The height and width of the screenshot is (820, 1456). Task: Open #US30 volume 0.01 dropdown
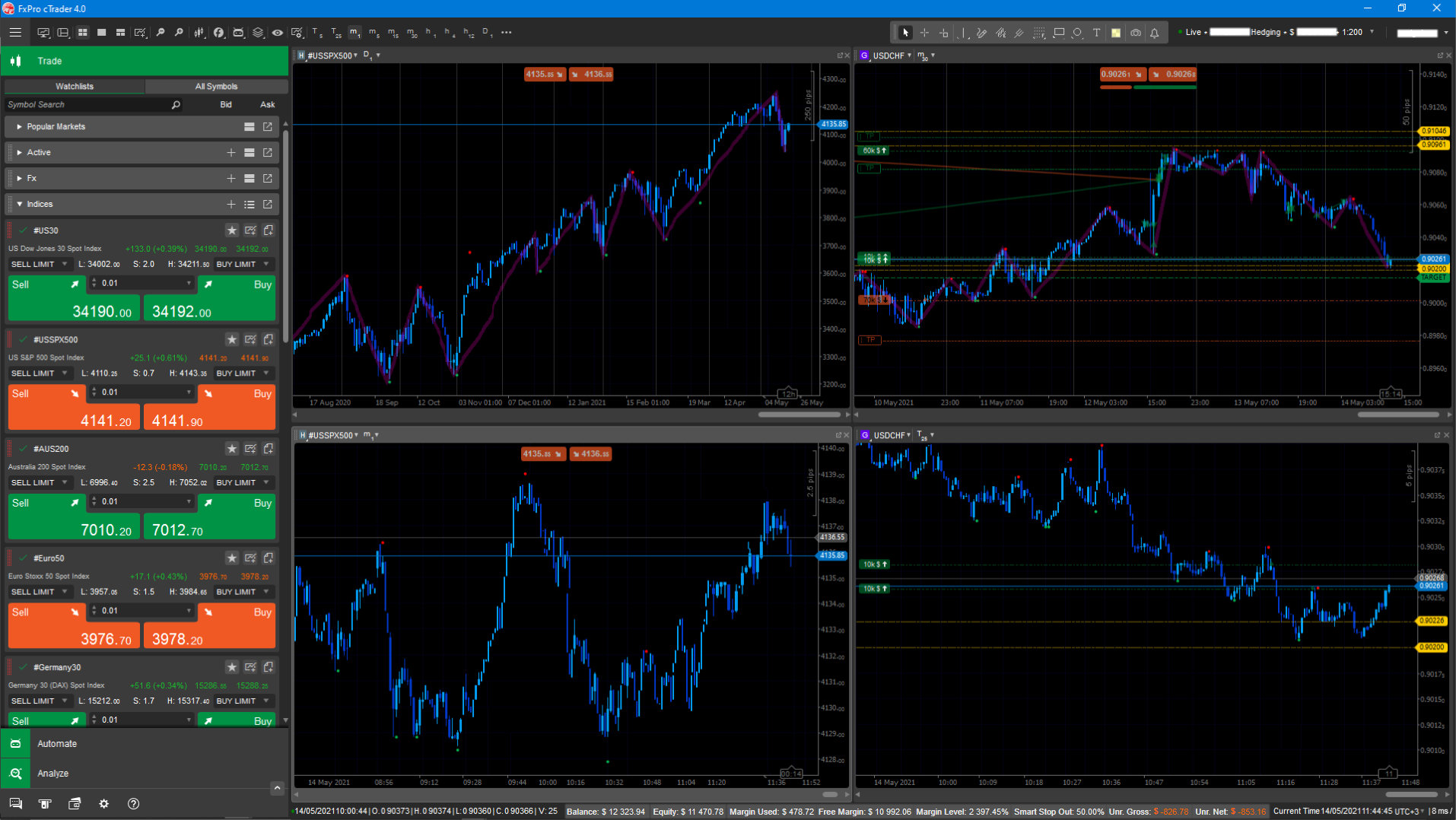(189, 284)
